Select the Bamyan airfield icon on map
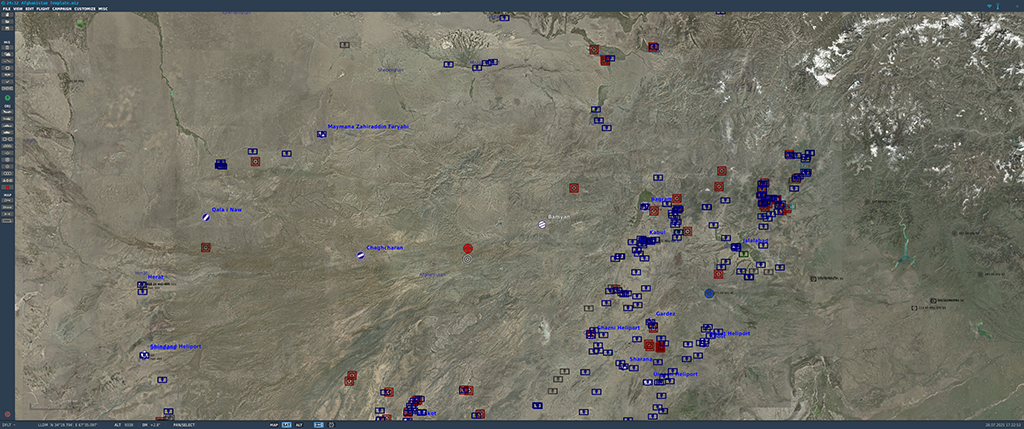The width and height of the screenshot is (1024, 429). coord(543,224)
